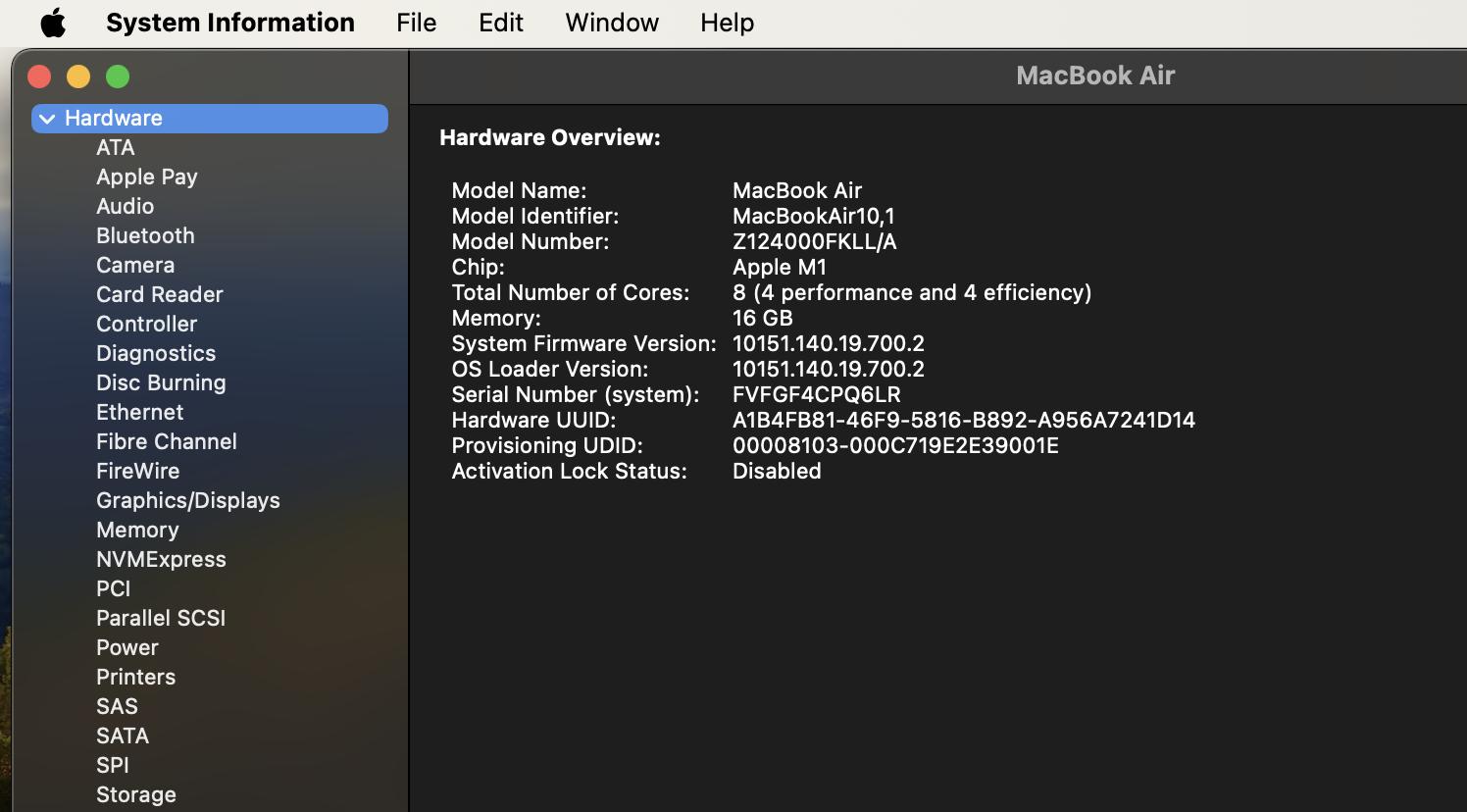The image size is (1467, 812).
Task: Click the MacBook Air window title
Action: [x=1095, y=76]
